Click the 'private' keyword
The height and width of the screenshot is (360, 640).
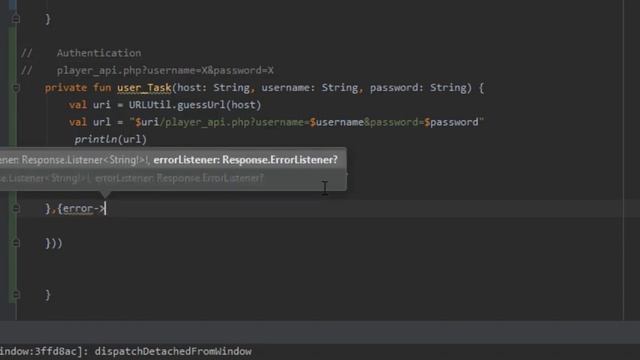click(66, 88)
